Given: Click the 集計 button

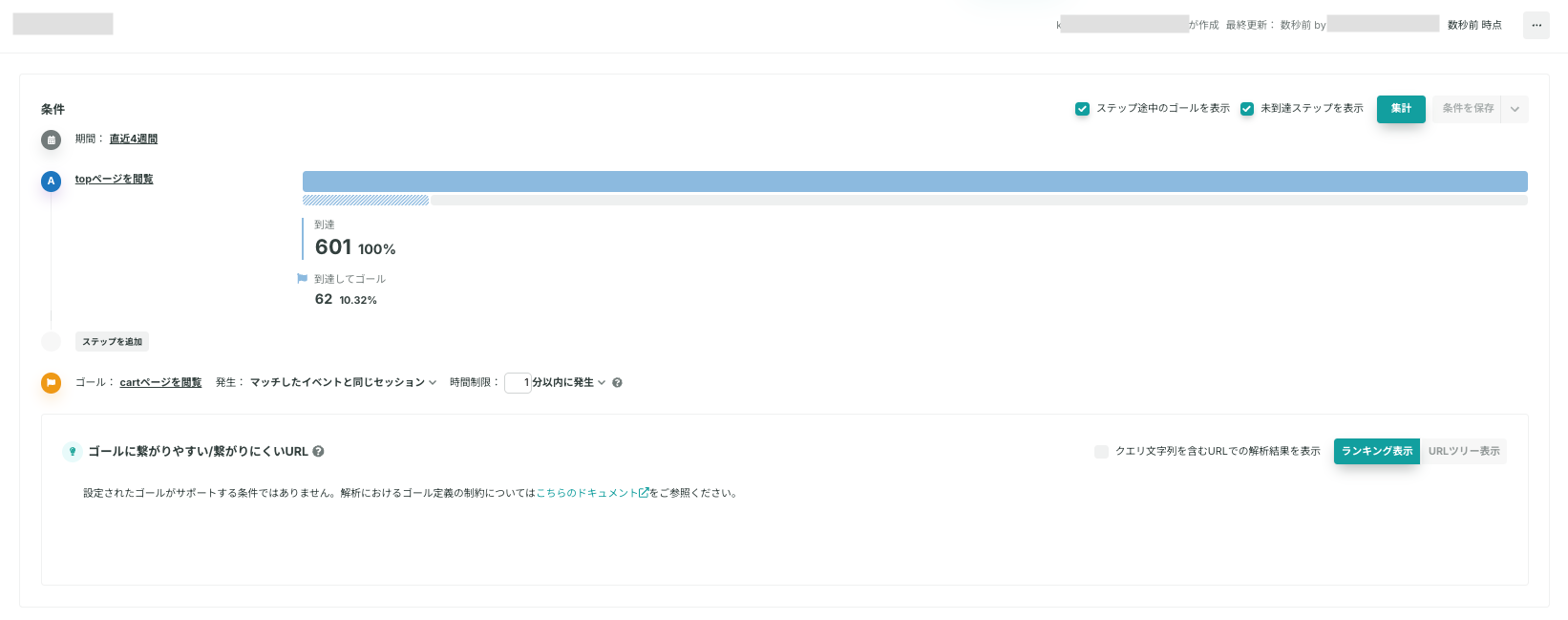Looking at the screenshot, I should (1401, 109).
